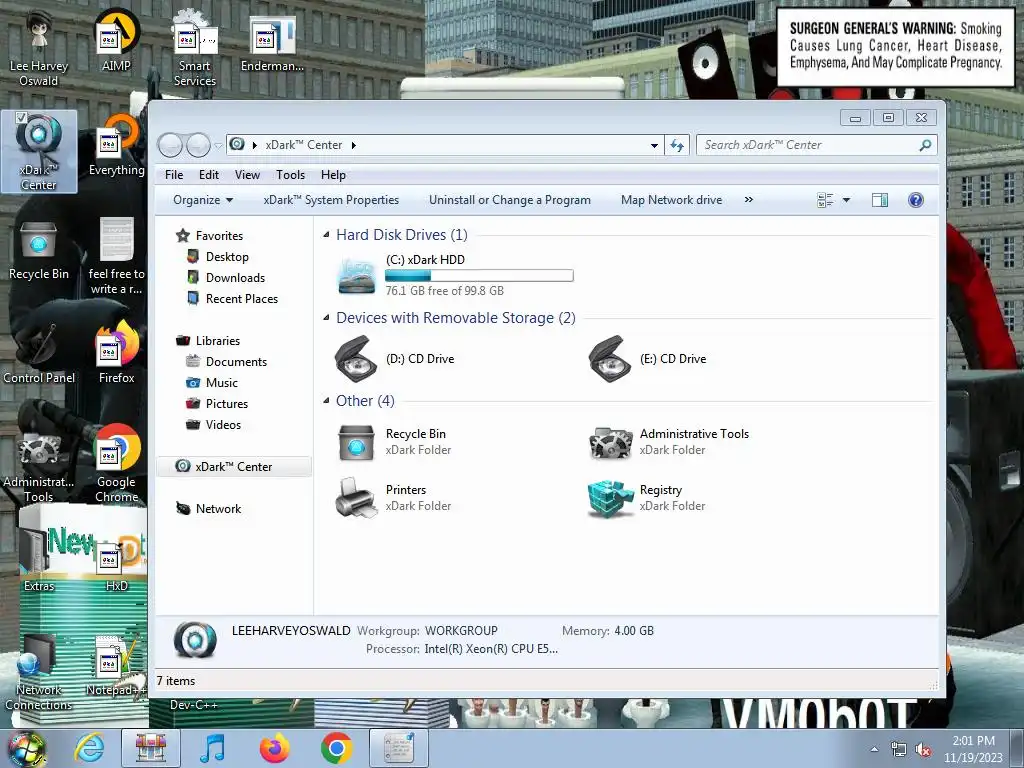This screenshot has height=768, width=1024.
Task: Select the AIMP desktop icon
Action: point(116,41)
